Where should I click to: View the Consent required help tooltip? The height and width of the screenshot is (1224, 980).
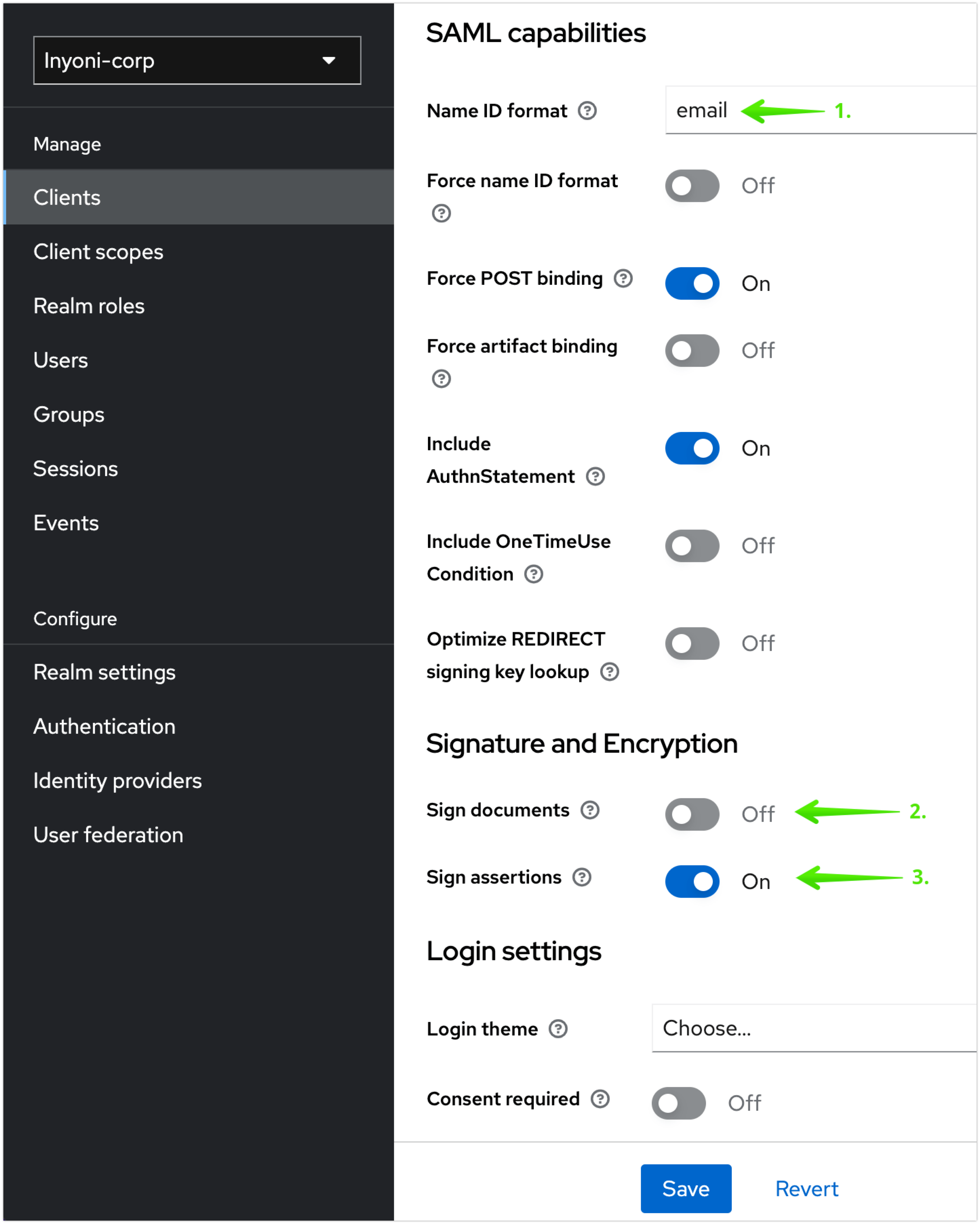(600, 1099)
